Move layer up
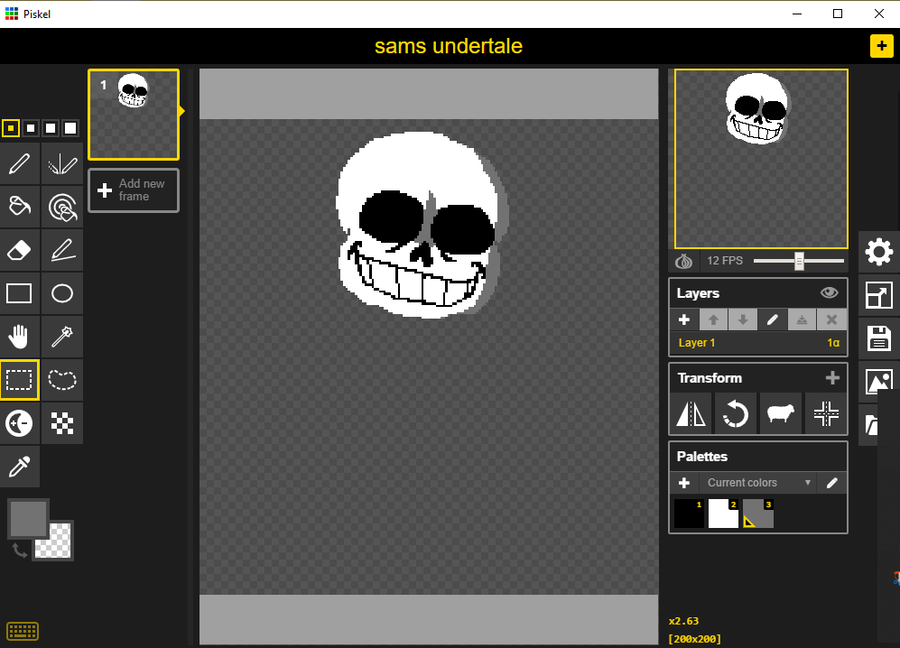The width and height of the screenshot is (900, 648). pos(713,320)
